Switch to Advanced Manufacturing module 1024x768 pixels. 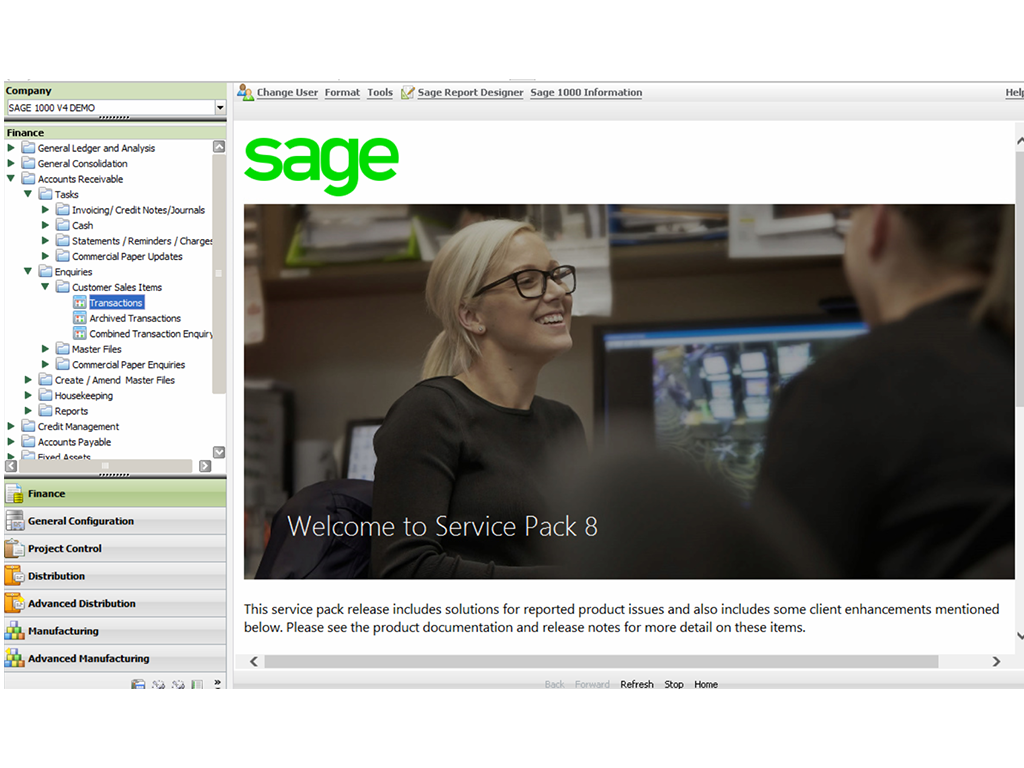point(115,658)
